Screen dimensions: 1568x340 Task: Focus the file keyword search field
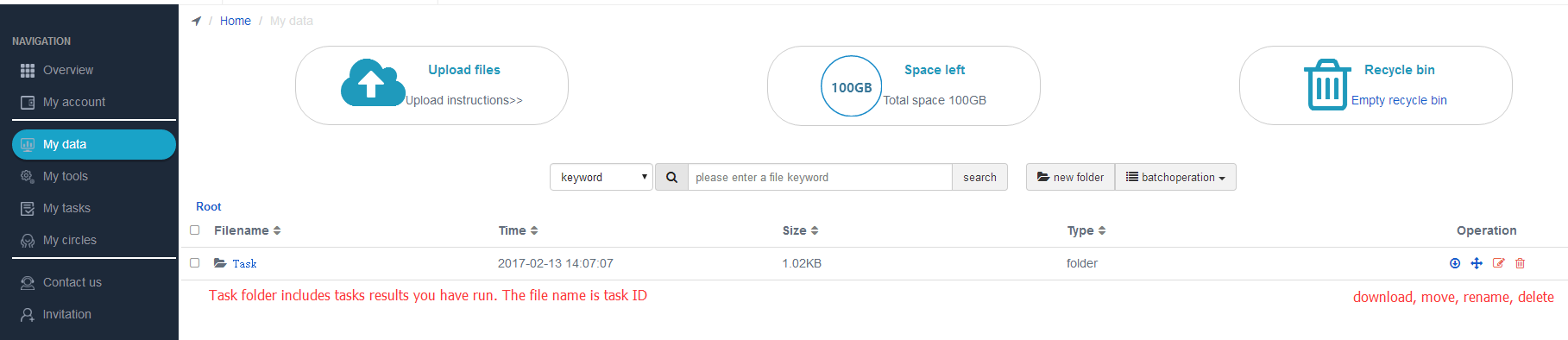tap(820, 177)
